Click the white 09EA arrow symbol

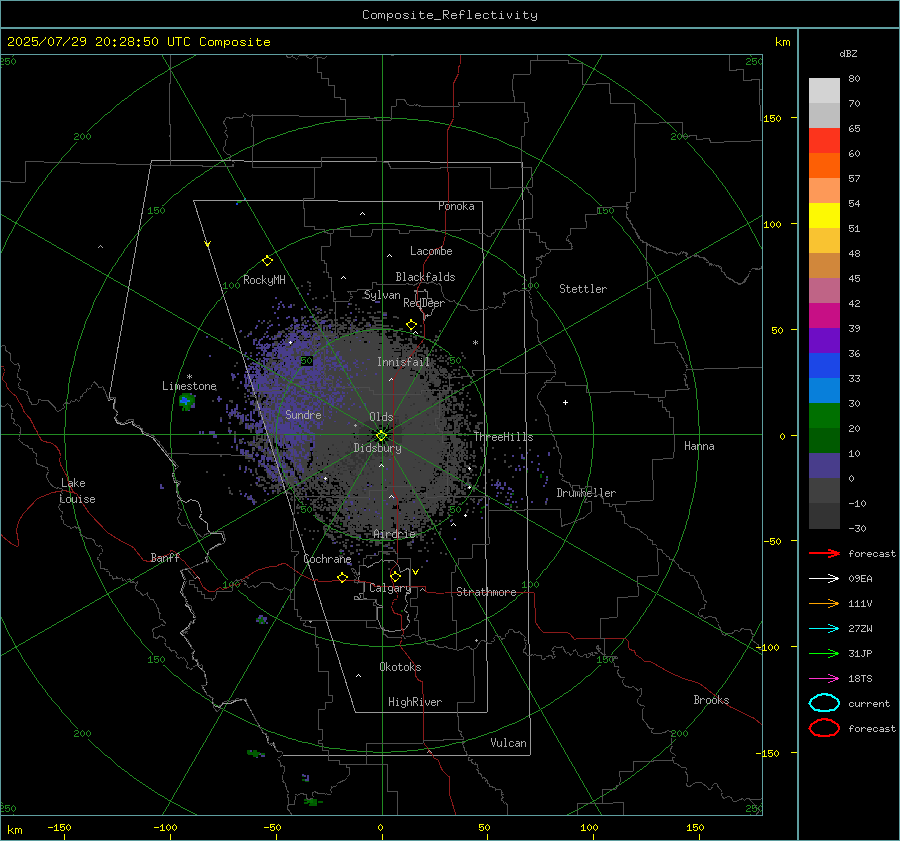point(824,578)
